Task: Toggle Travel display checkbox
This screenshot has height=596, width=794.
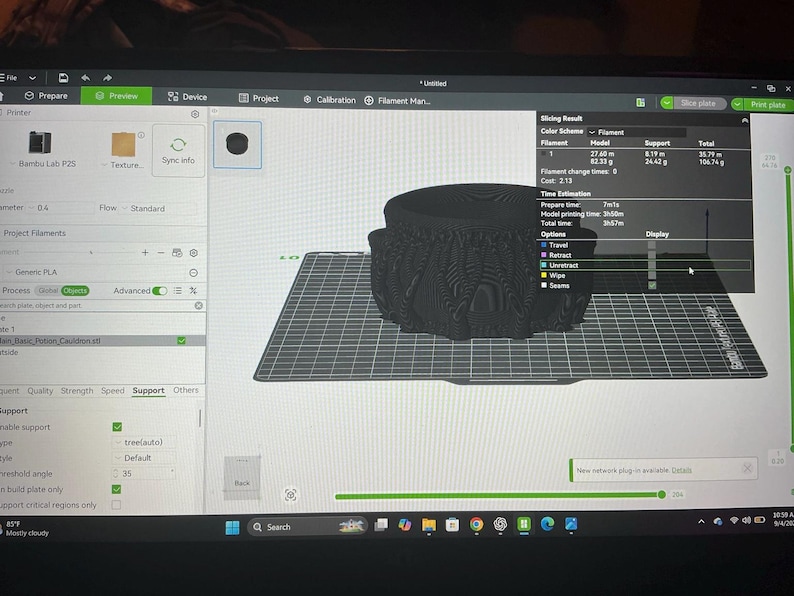Action: (652, 245)
